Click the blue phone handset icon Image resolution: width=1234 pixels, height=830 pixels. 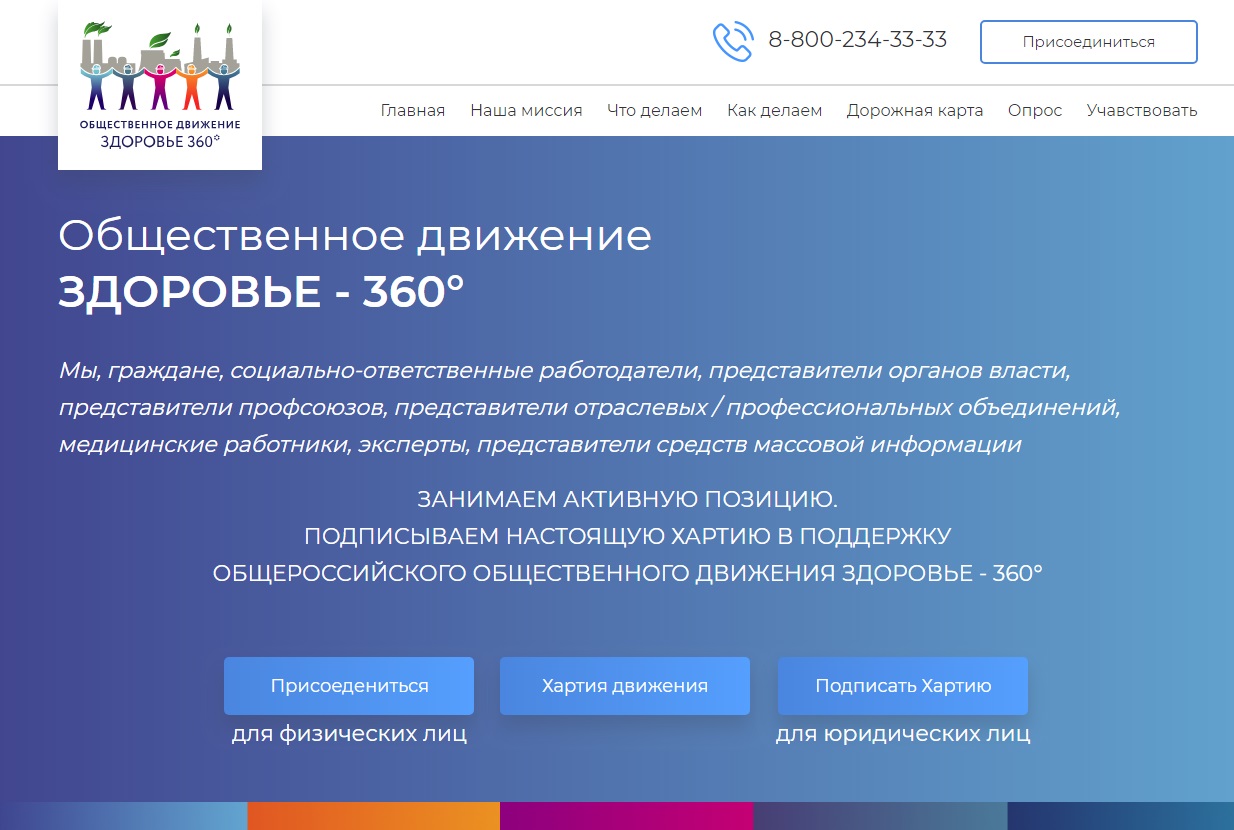pyautogui.click(x=732, y=42)
